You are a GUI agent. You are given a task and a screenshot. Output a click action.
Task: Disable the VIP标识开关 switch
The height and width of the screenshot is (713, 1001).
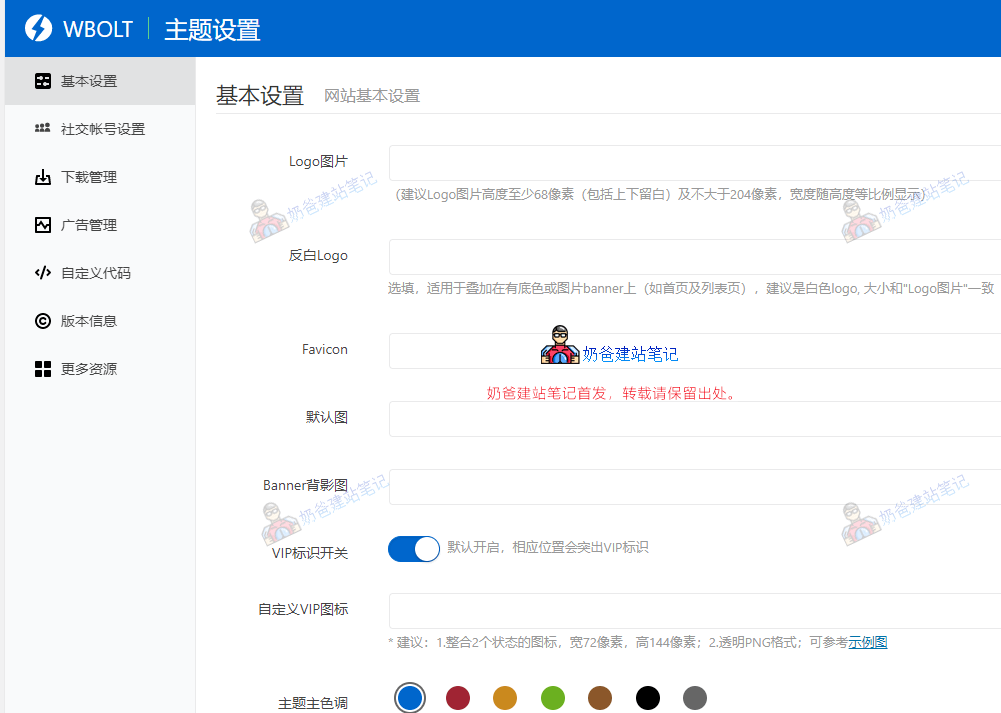pyautogui.click(x=413, y=548)
